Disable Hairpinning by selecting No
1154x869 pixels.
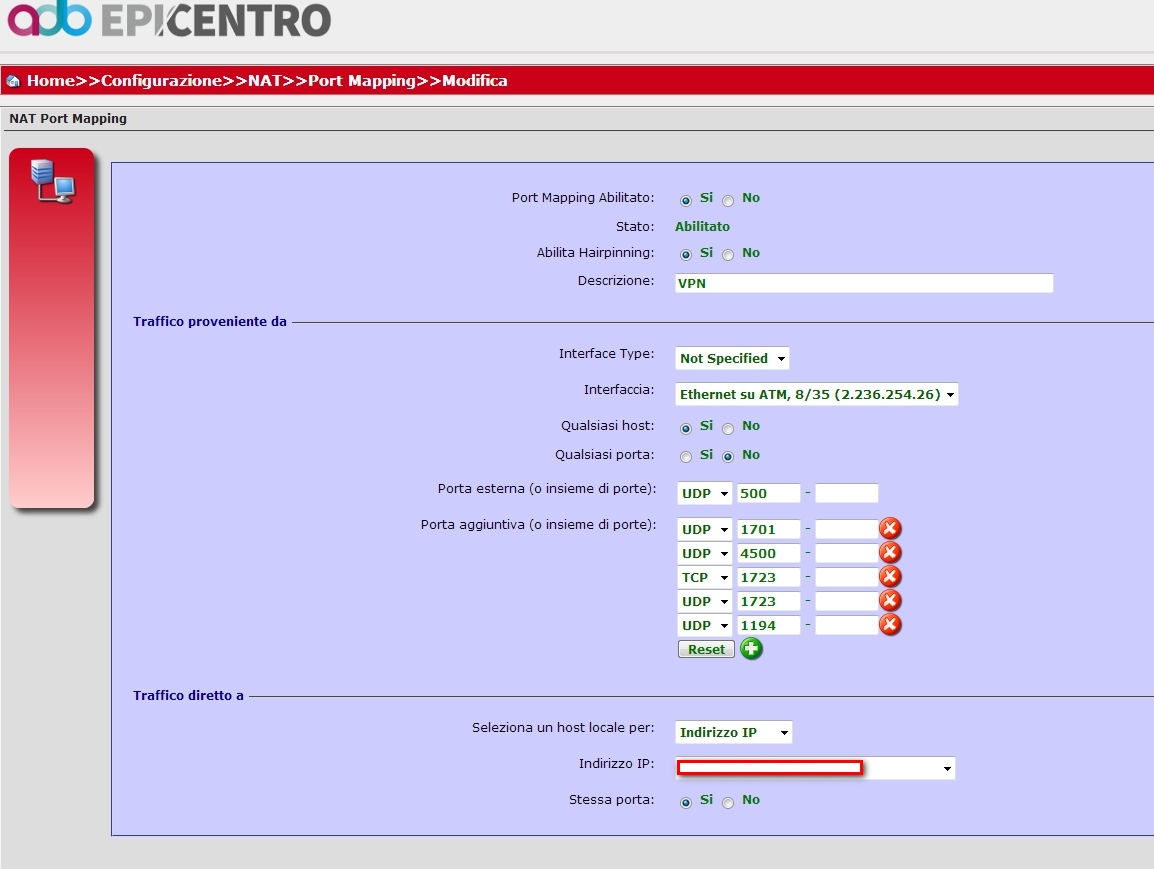[x=728, y=255]
